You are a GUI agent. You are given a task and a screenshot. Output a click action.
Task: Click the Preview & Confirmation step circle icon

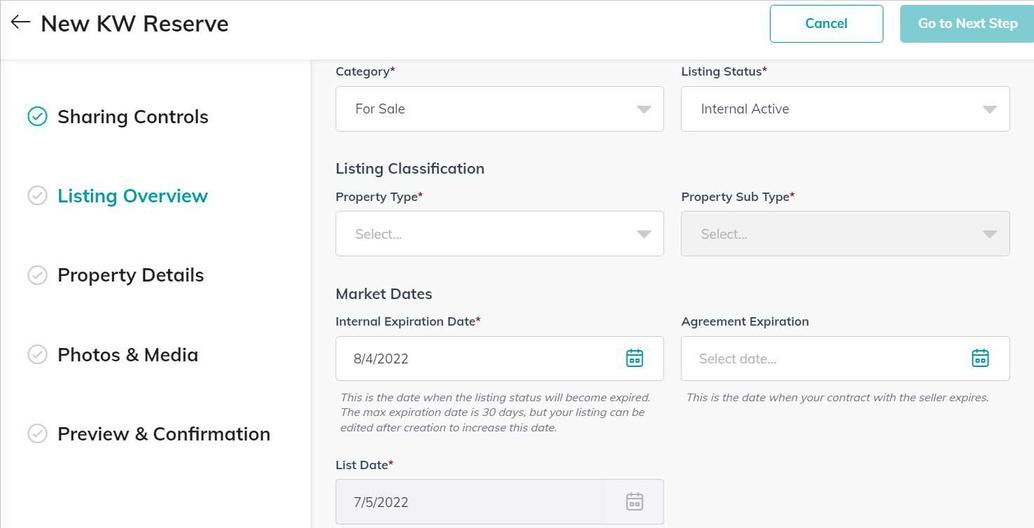(x=37, y=434)
